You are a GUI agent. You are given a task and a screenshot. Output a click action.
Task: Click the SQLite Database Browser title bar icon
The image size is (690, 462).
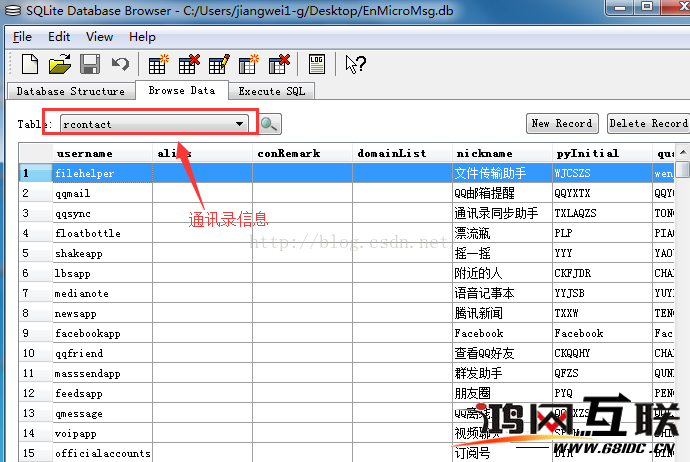[x=12, y=11]
